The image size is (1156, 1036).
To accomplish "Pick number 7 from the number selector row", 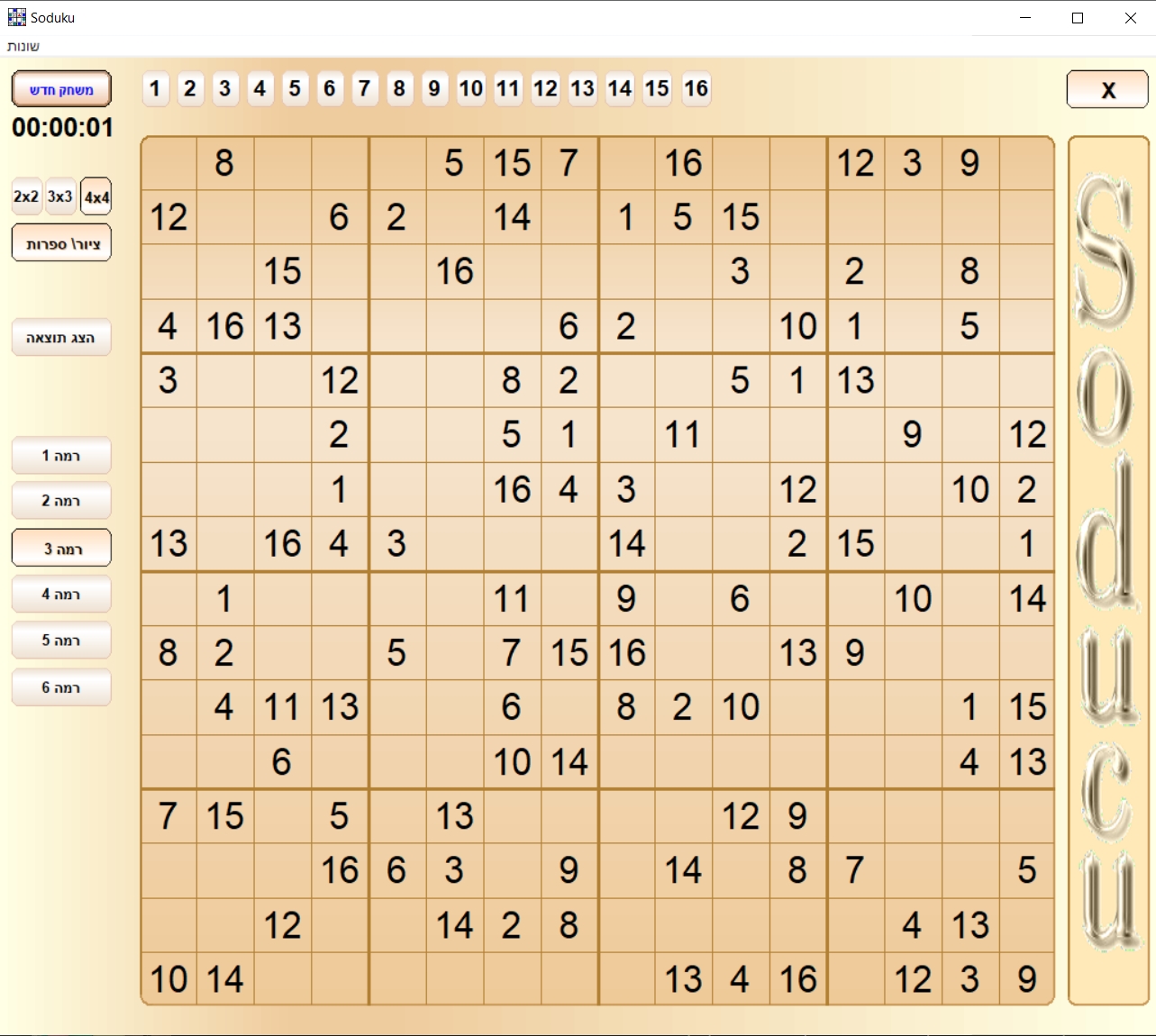I will pyautogui.click(x=365, y=88).
